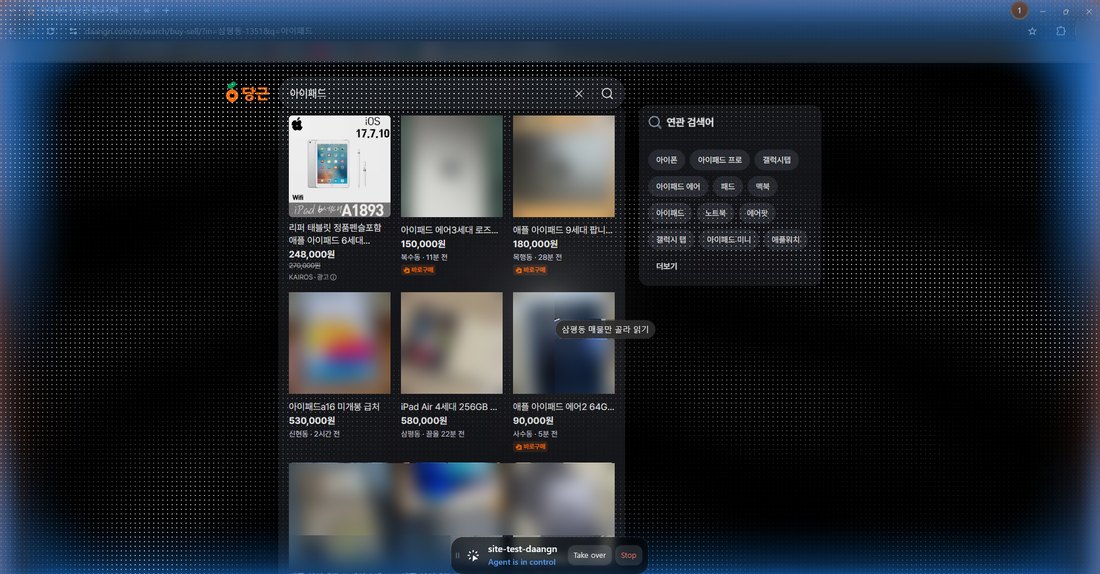Select the 노트북 related search chip
The image size is (1100, 574).
tap(715, 213)
